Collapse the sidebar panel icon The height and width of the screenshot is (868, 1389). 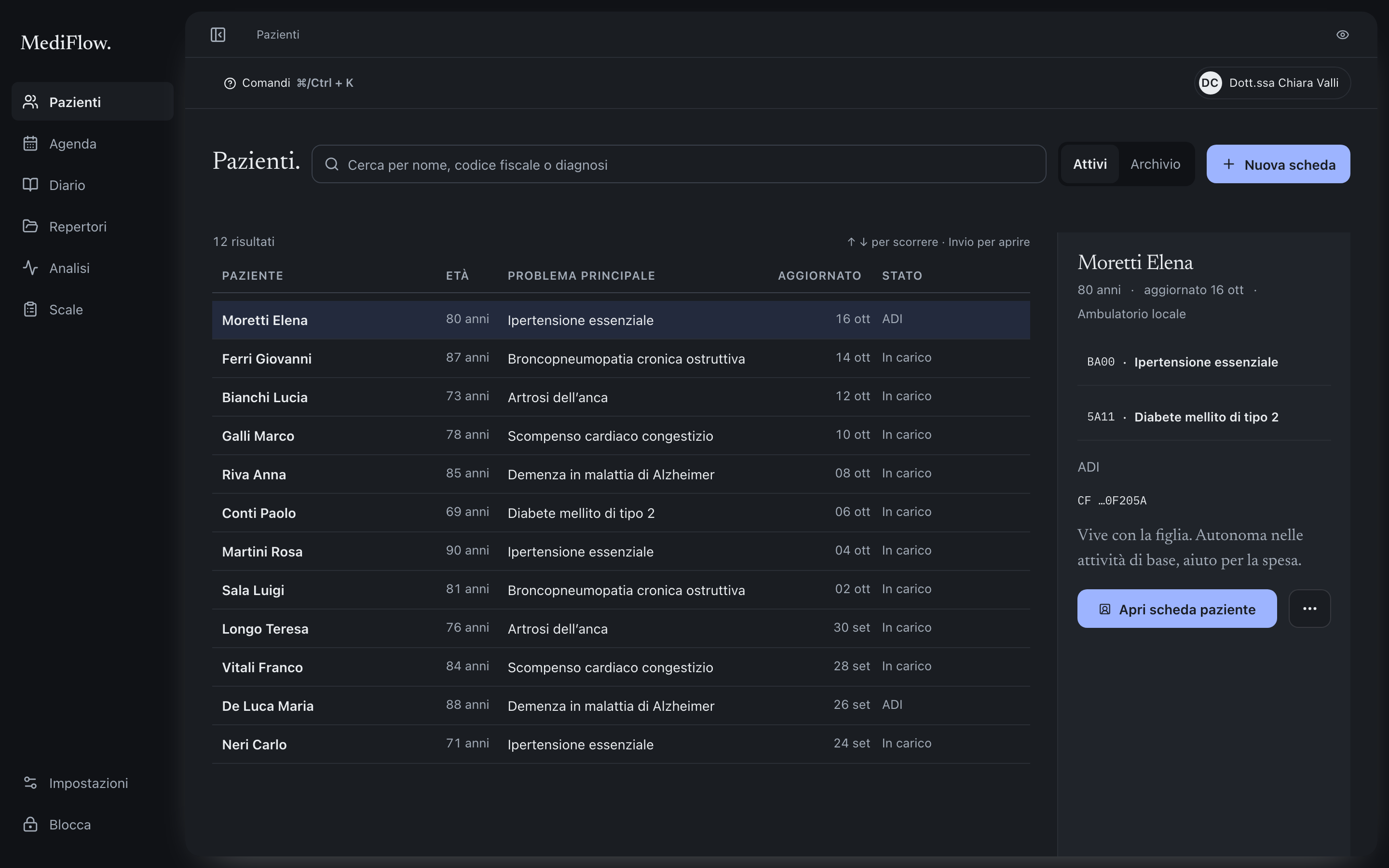click(x=218, y=34)
